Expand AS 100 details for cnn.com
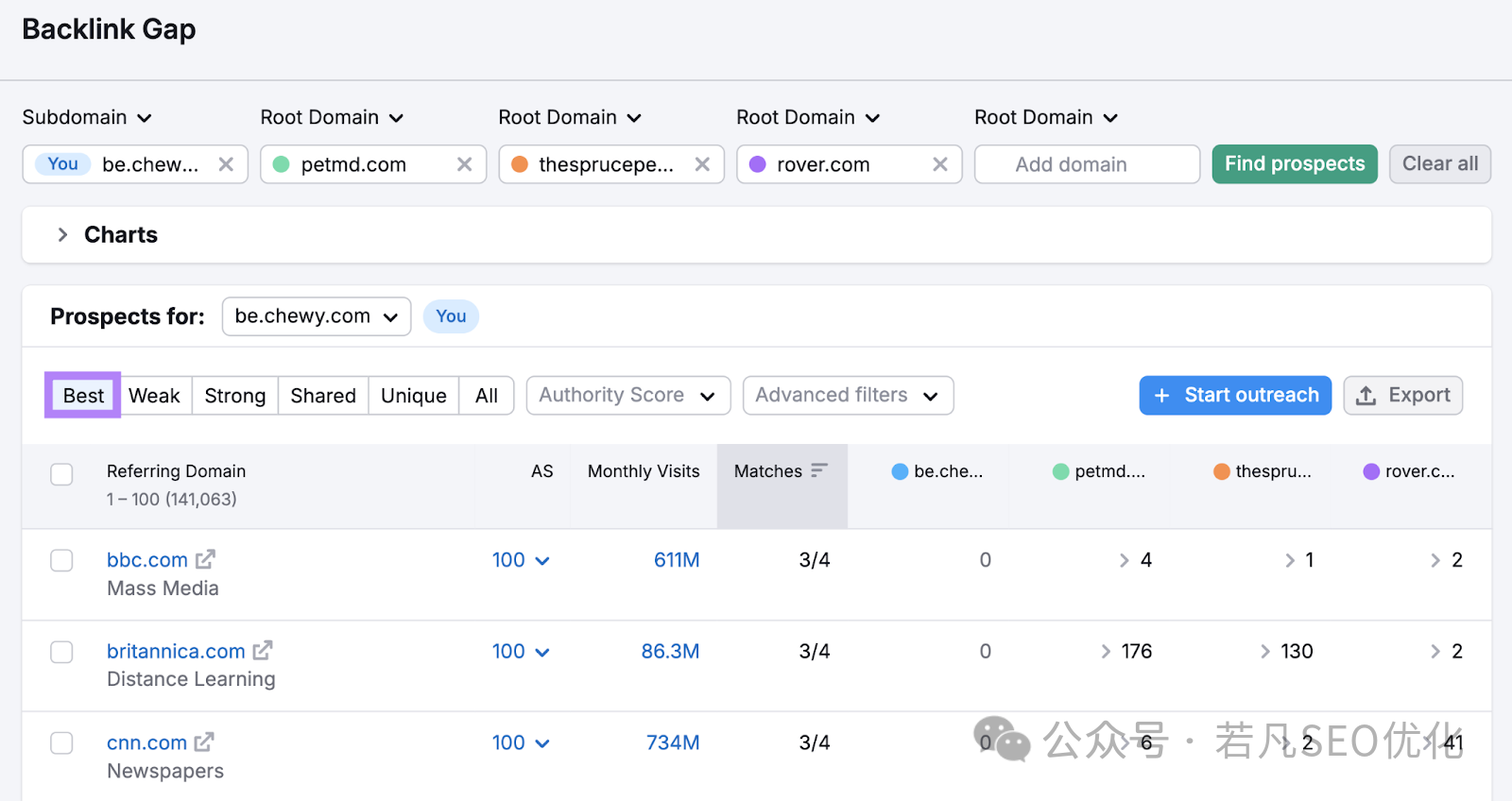This screenshot has width=1512, height=801. tap(521, 743)
